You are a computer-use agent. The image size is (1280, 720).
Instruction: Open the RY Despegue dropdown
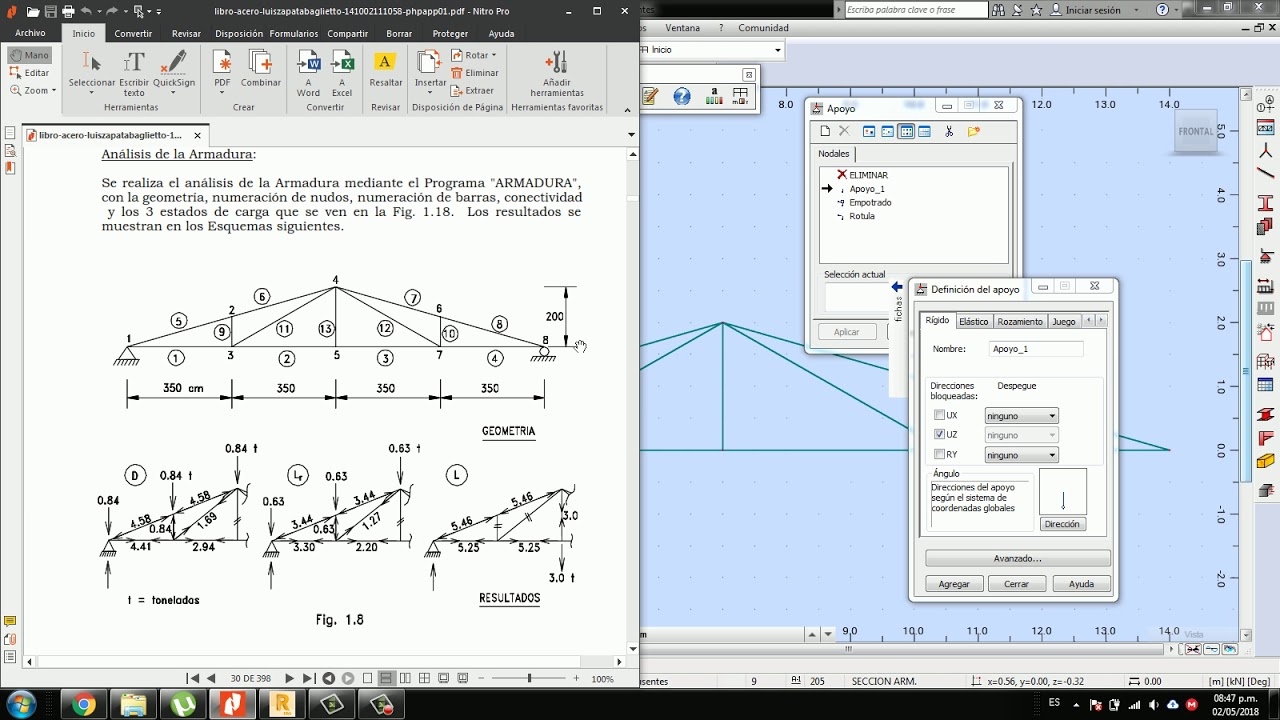1021,455
